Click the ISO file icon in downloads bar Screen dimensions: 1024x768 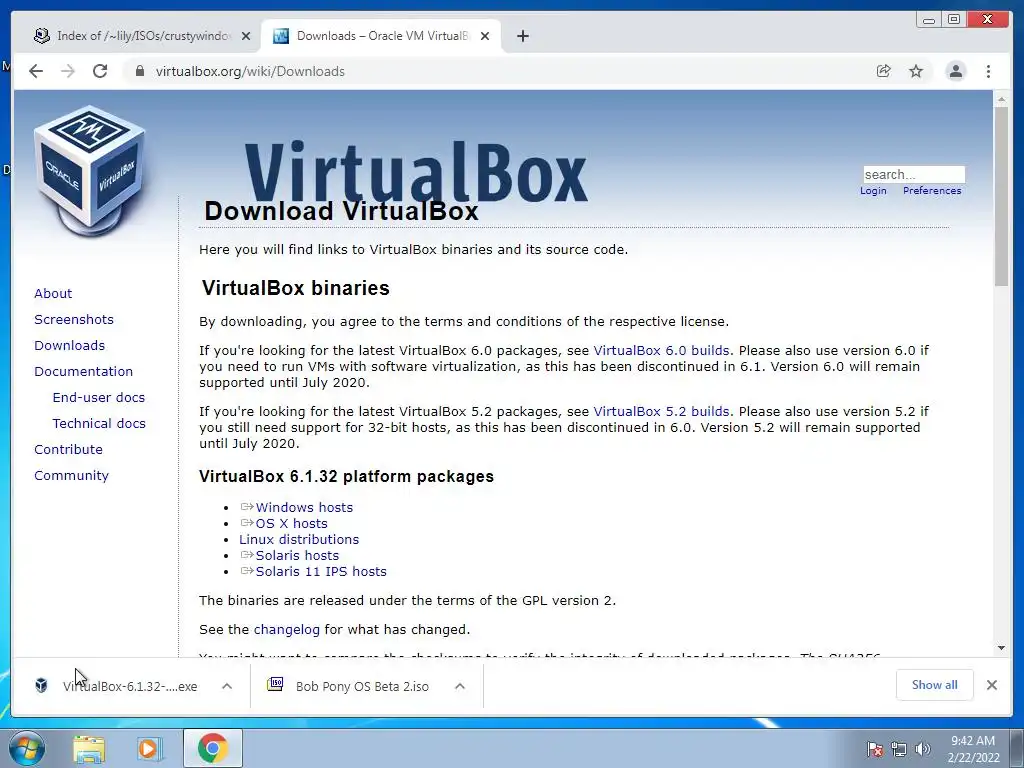[x=275, y=684]
